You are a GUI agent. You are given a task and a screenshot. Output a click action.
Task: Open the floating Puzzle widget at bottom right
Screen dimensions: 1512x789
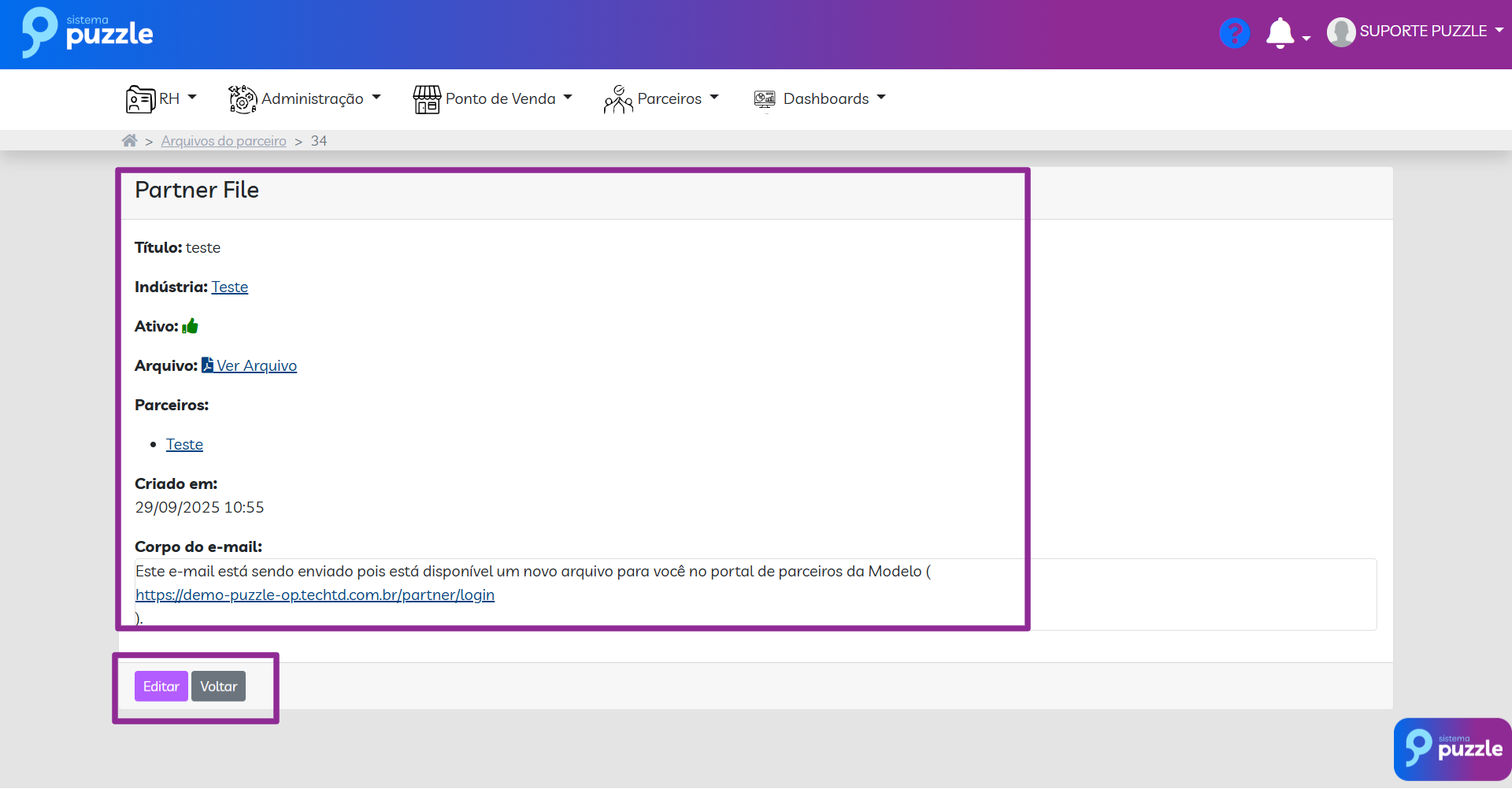(1452, 749)
